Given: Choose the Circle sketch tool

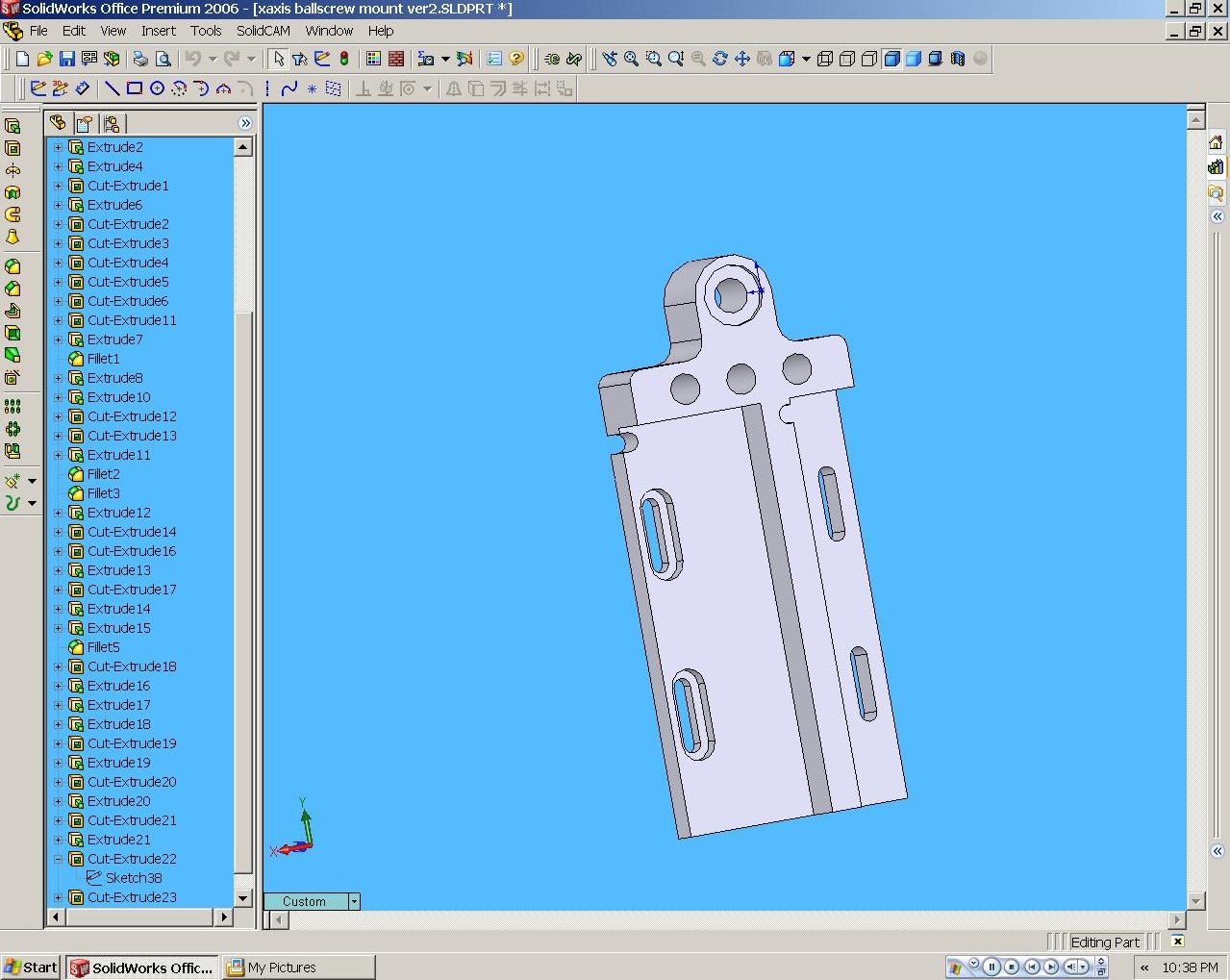Looking at the screenshot, I should click(157, 88).
